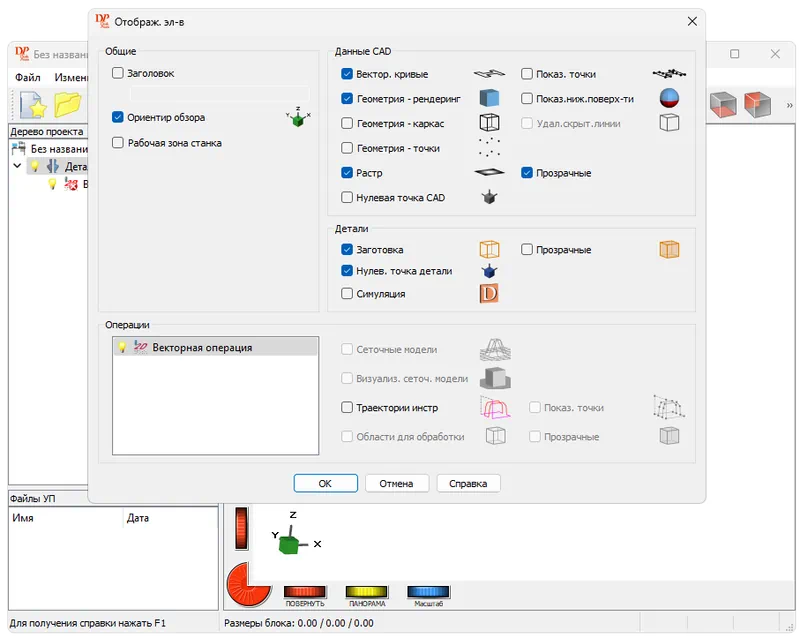Click the blue Масштаб zoom slider

(429, 592)
